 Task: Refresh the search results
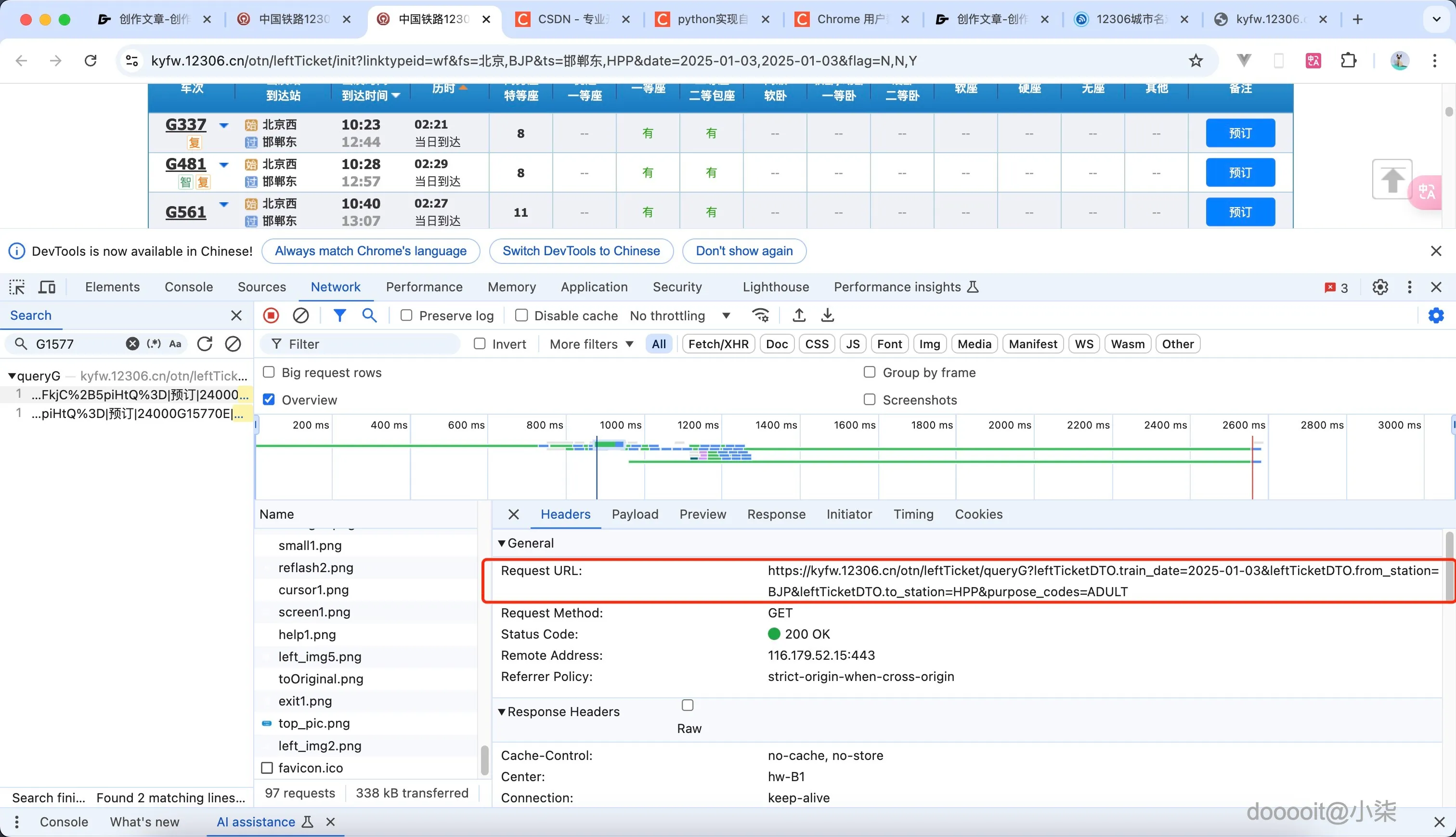[x=205, y=344]
